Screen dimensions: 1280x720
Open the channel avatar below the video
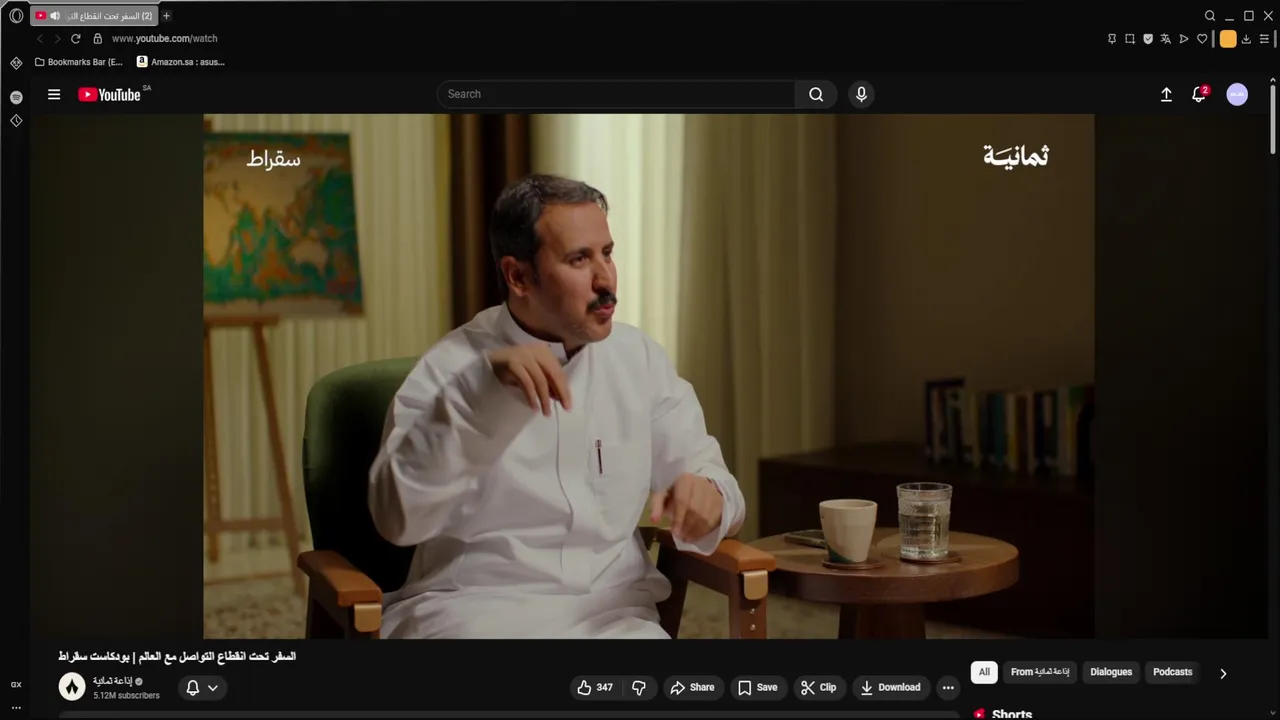pyautogui.click(x=72, y=686)
